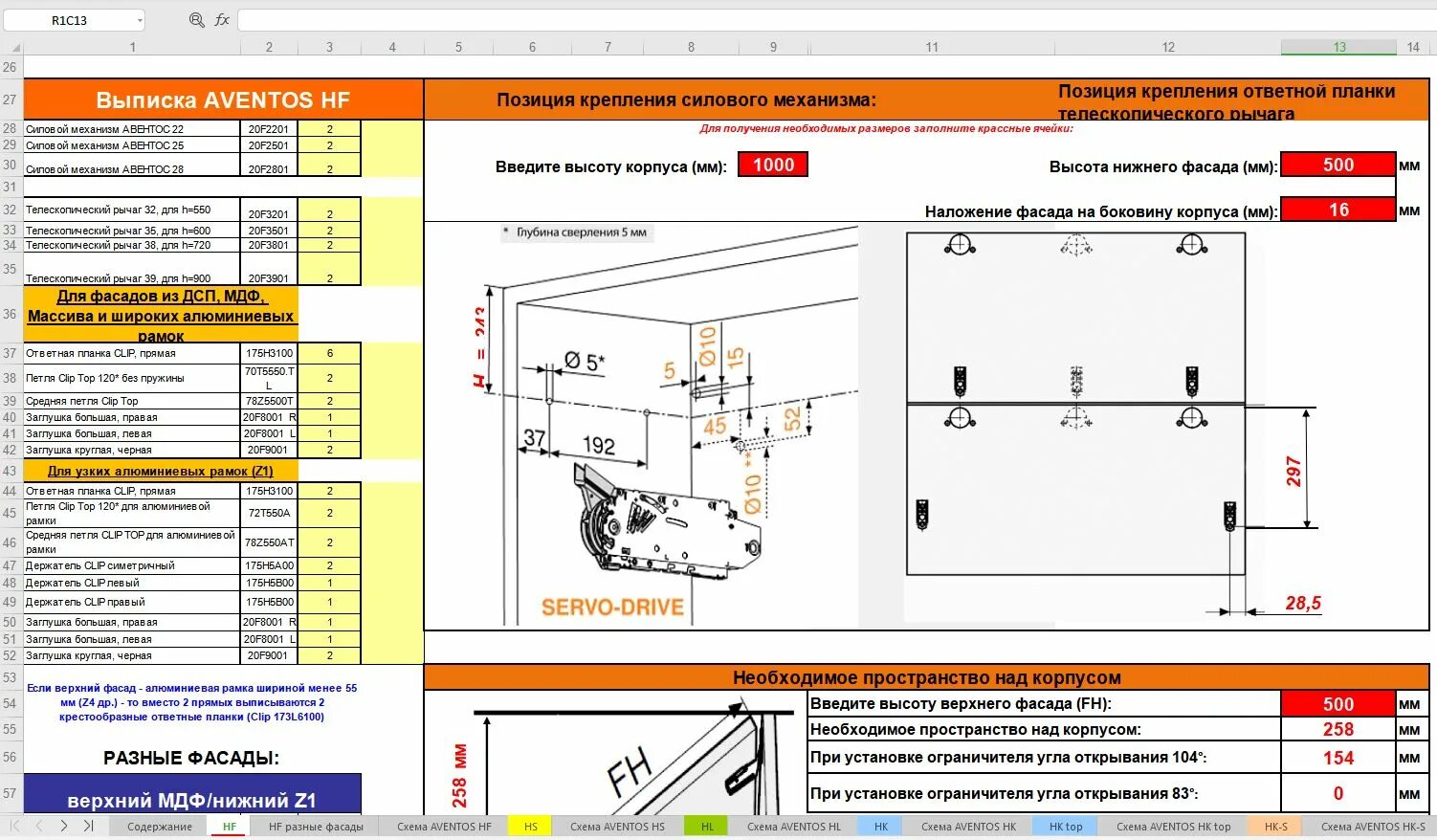Switch to Схема AVENTOS HL tab
This screenshot has height=840, width=1437.
(x=793, y=827)
